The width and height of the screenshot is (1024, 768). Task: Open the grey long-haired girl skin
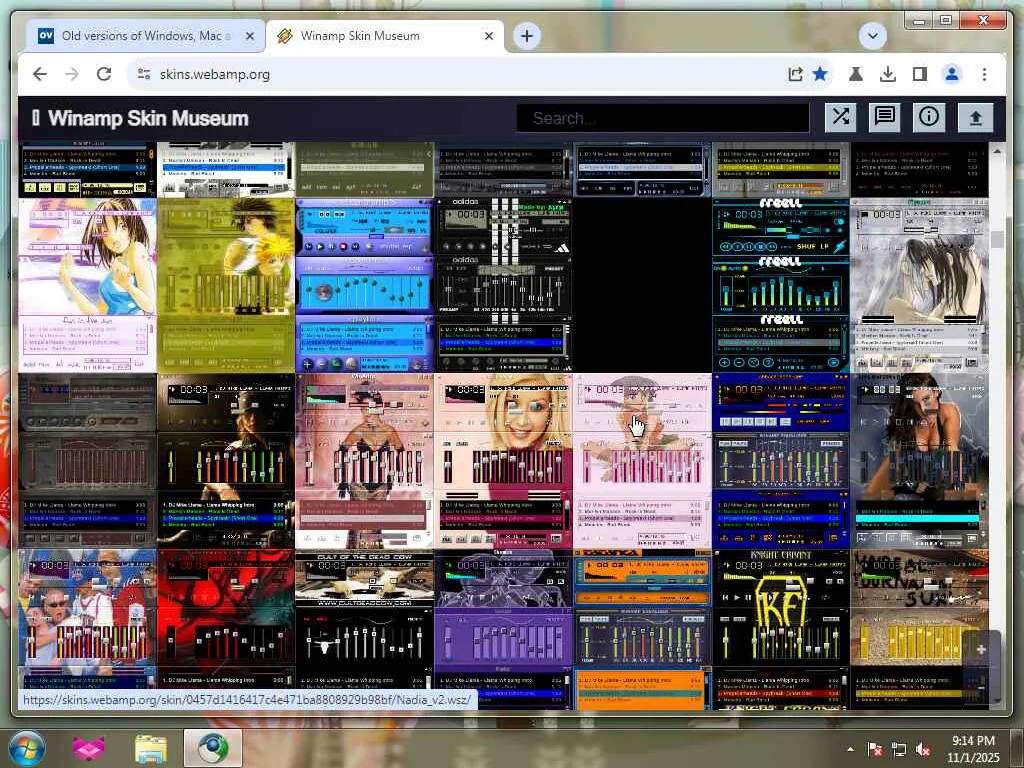point(919,285)
